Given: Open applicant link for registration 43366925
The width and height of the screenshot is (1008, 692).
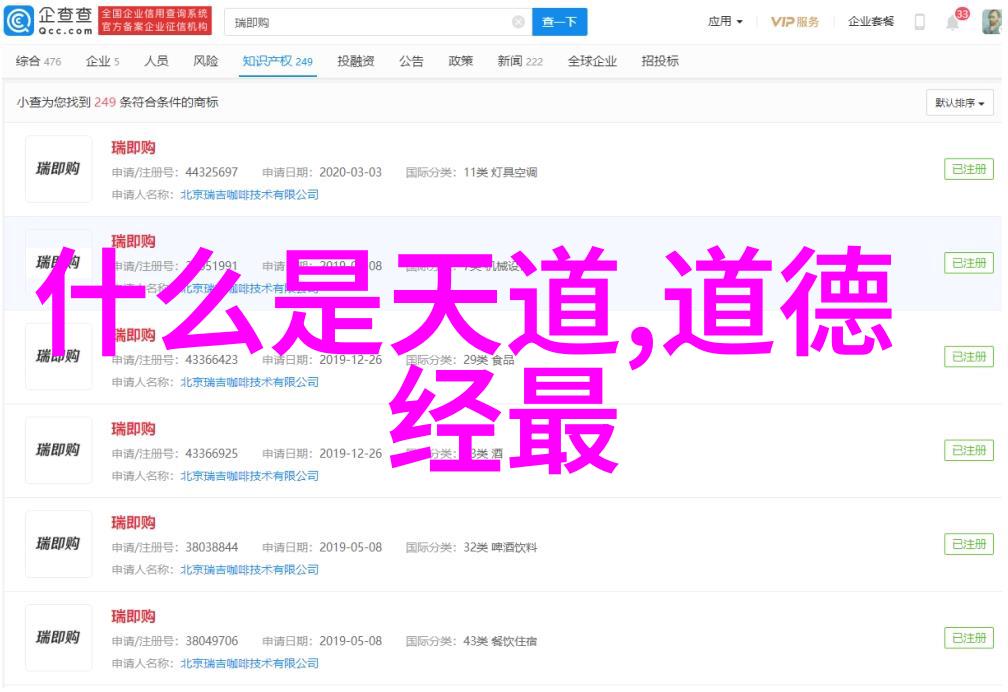Looking at the screenshot, I should click(249, 476).
